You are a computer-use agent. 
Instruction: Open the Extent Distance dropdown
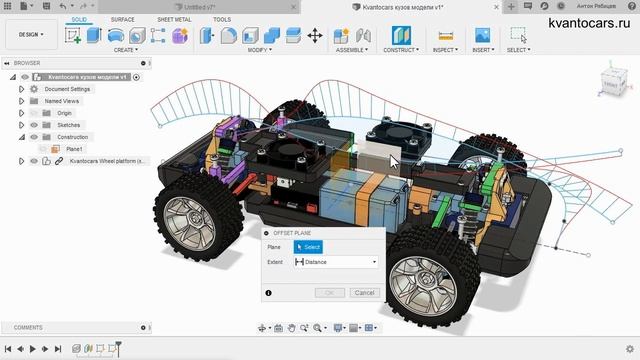[x=336, y=262]
